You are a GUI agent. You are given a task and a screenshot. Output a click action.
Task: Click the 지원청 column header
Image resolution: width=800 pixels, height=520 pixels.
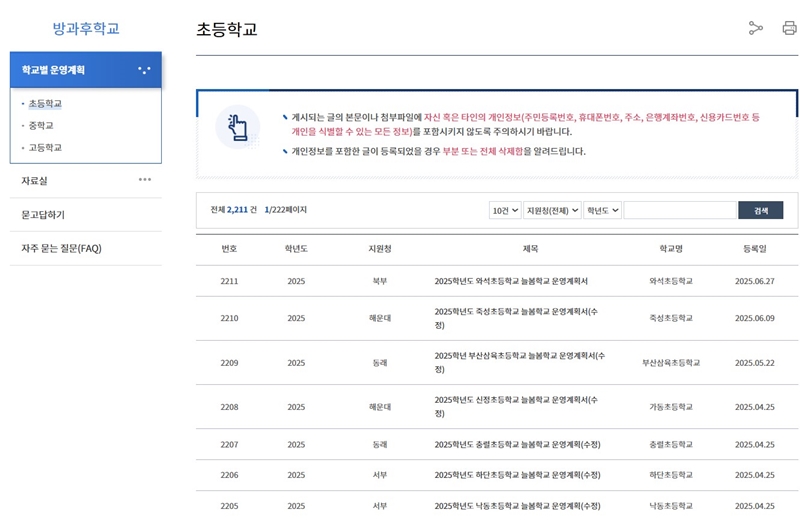(380, 249)
